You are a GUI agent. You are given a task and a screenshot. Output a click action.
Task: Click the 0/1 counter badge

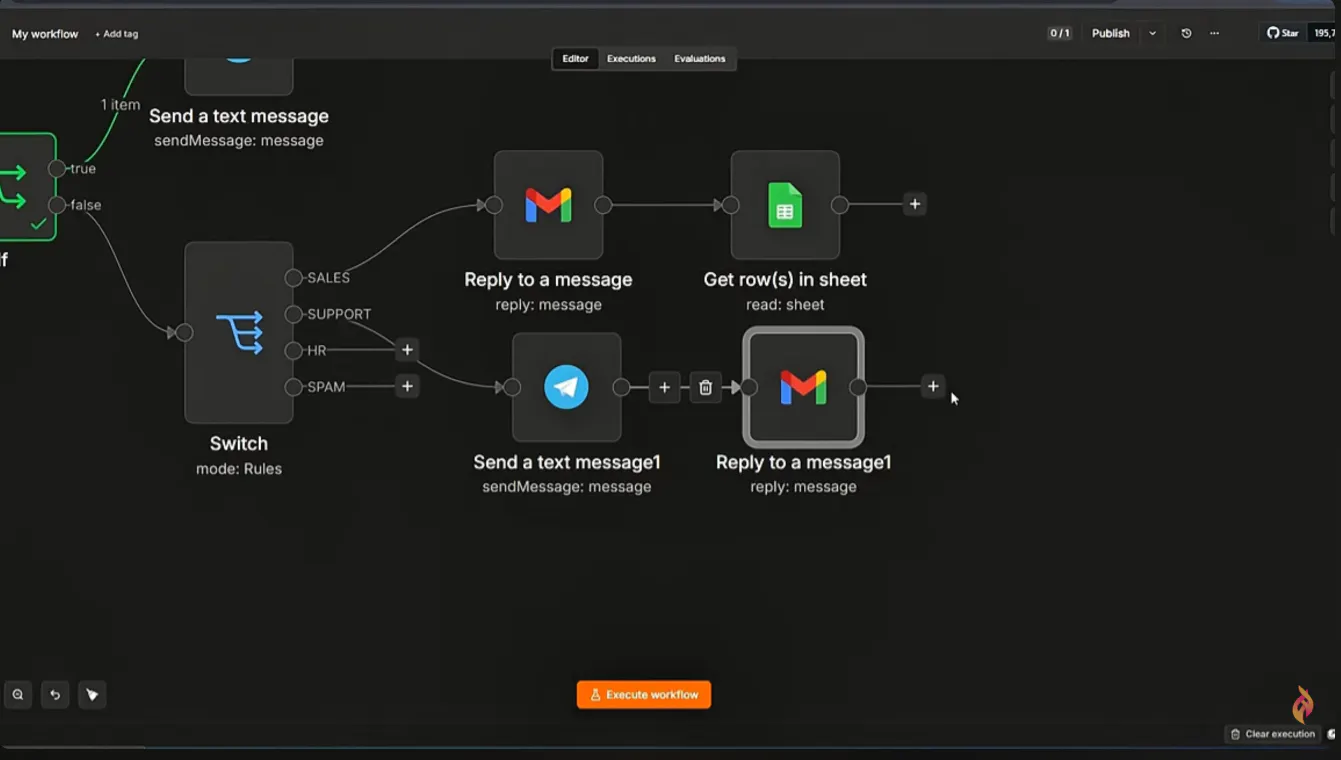(x=1059, y=33)
